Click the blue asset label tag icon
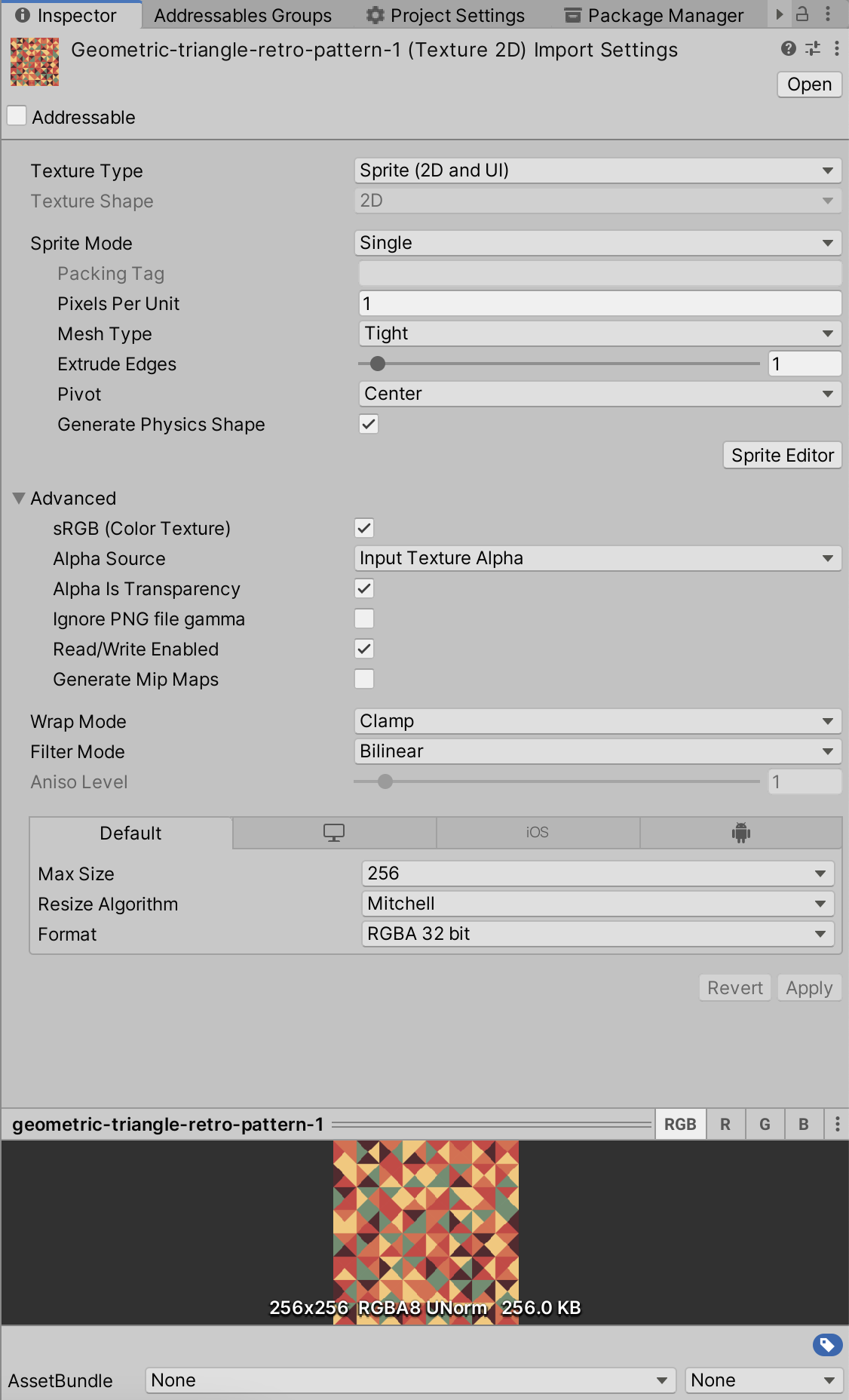Viewport: 849px width, 1400px height. click(x=827, y=1344)
